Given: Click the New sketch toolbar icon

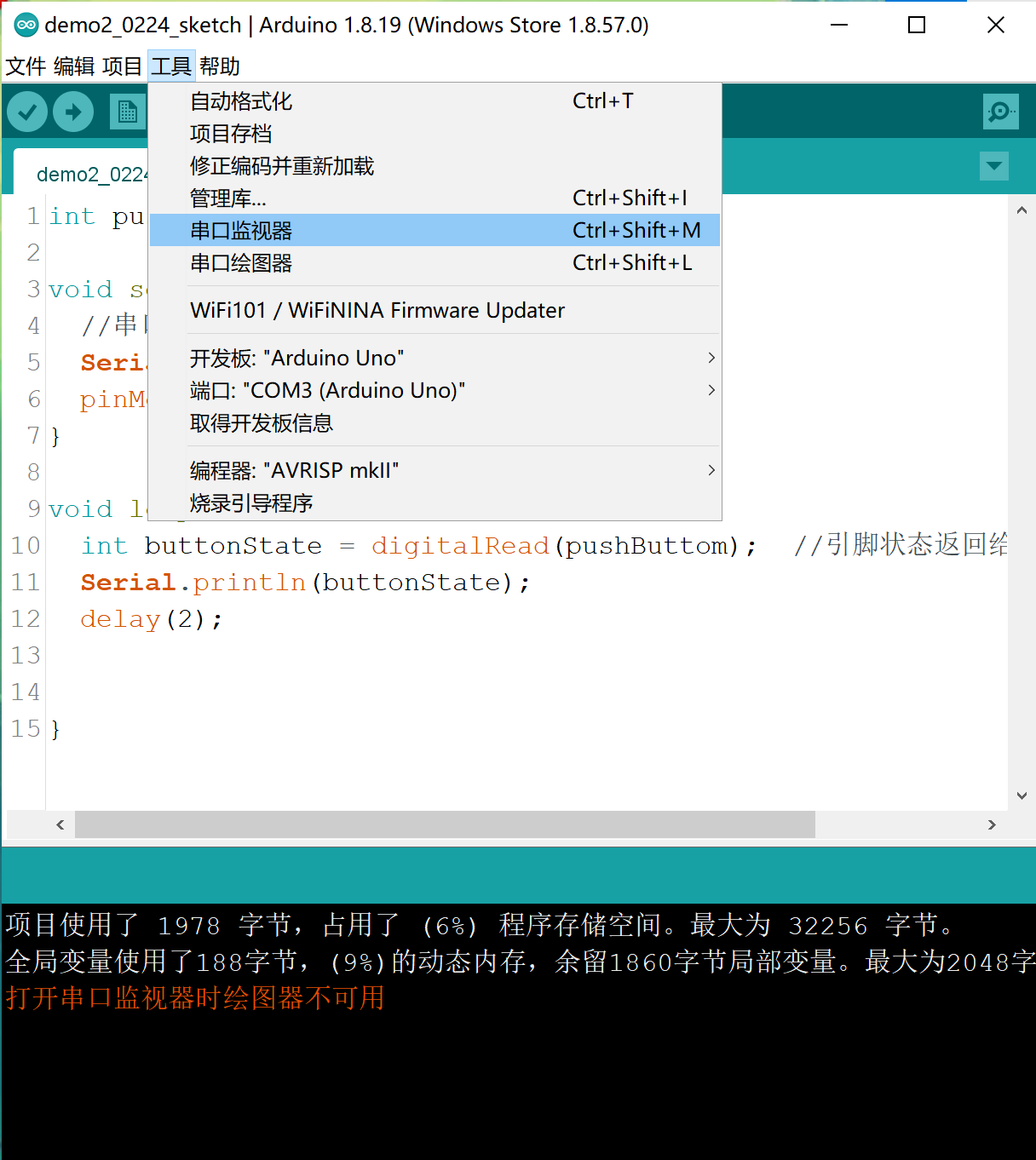Looking at the screenshot, I should [x=128, y=112].
